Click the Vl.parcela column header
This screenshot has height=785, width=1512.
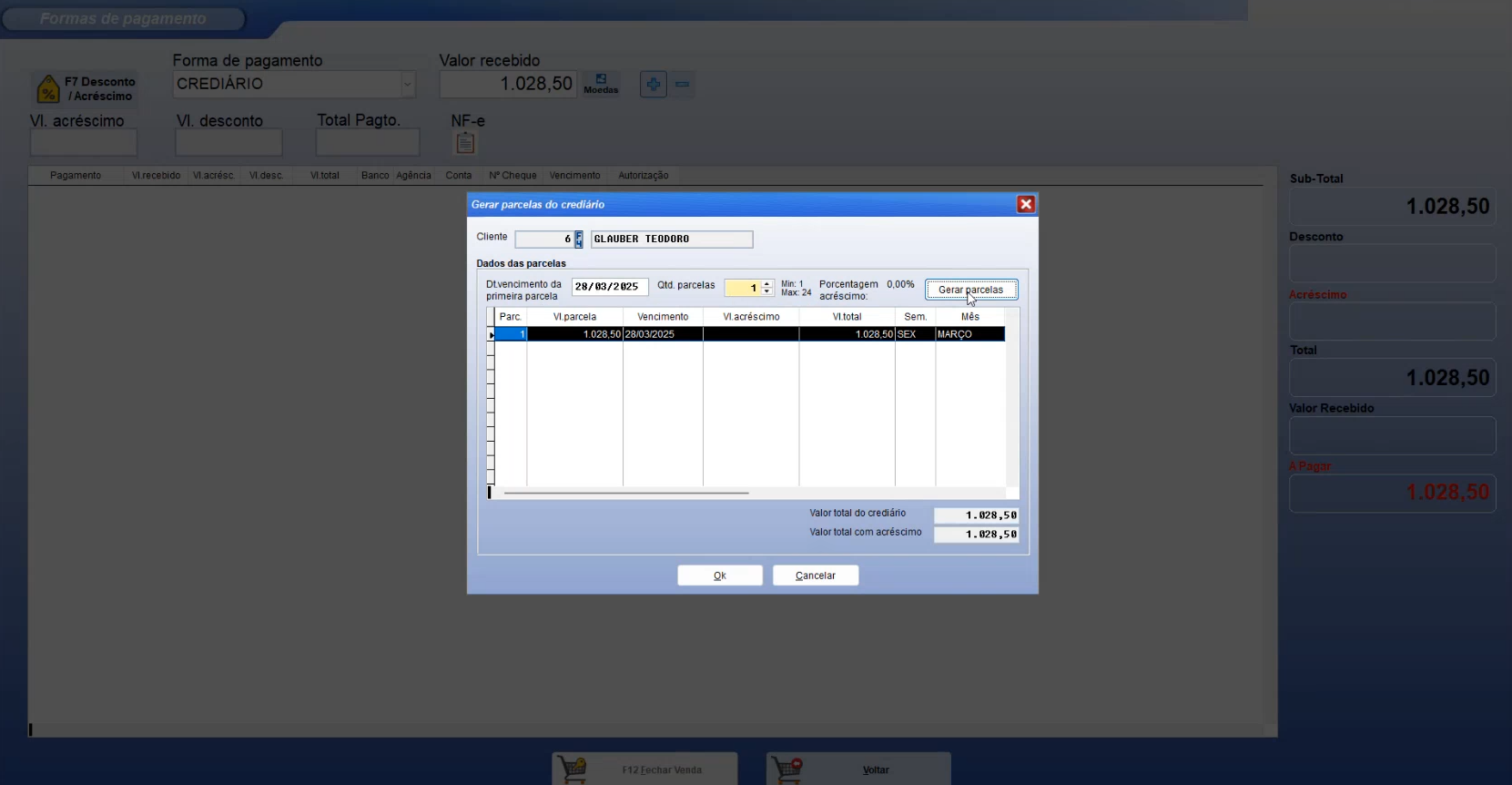point(574,317)
